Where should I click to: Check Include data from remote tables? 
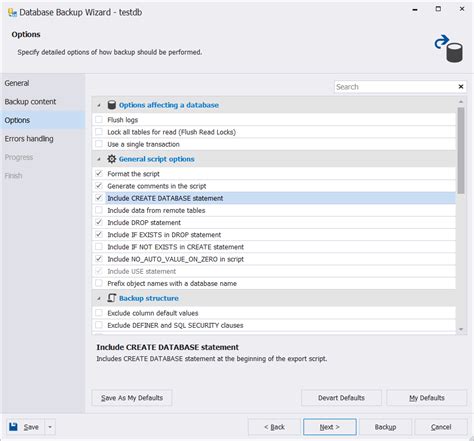[99, 210]
